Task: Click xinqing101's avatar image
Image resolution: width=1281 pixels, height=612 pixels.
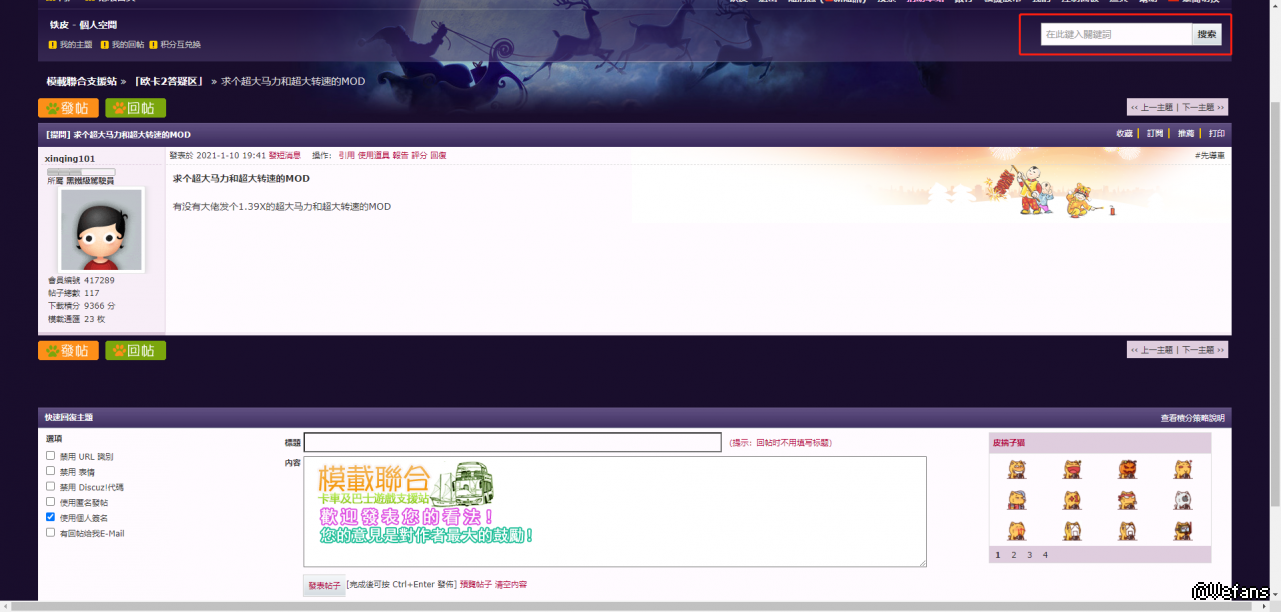Action: [x=101, y=229]
